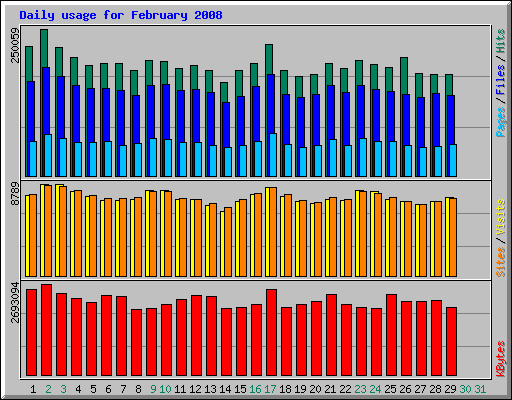Screen dimensions: 512x400
Task: Click the dark blue Files bar for day 14
Action: point(226,125)
